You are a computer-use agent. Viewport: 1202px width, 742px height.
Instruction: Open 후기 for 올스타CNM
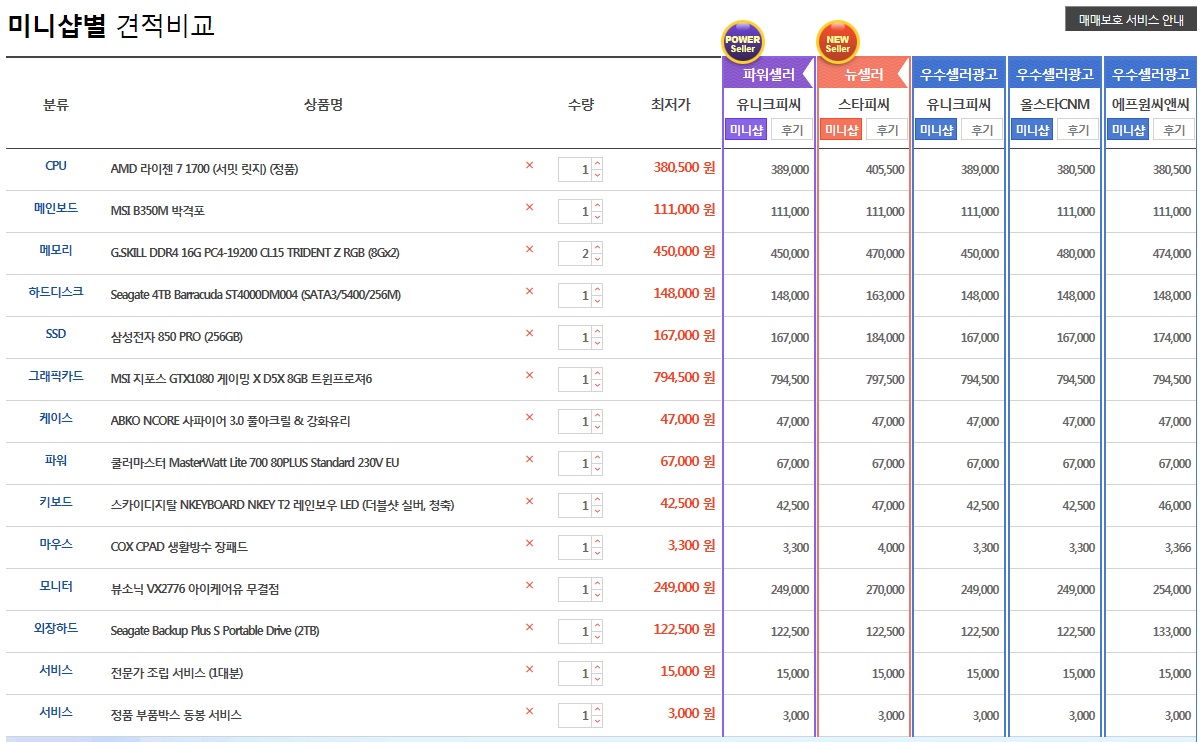[1078, 130]
